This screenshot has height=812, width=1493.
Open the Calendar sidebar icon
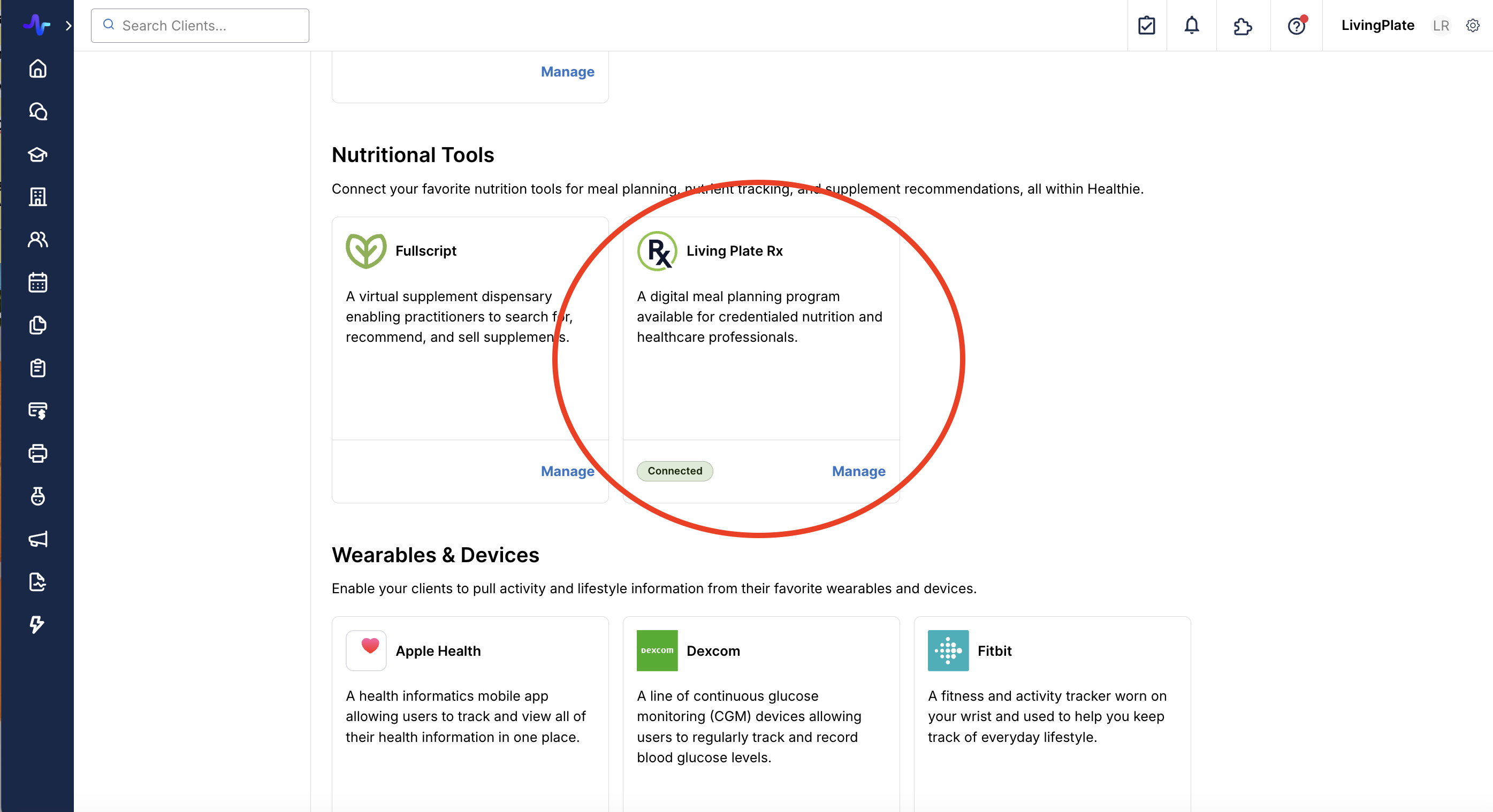pos(37,282)
